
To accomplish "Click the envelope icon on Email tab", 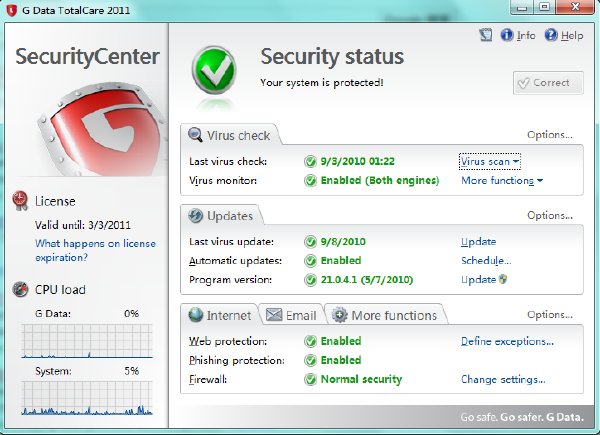I will click(274, 315).
